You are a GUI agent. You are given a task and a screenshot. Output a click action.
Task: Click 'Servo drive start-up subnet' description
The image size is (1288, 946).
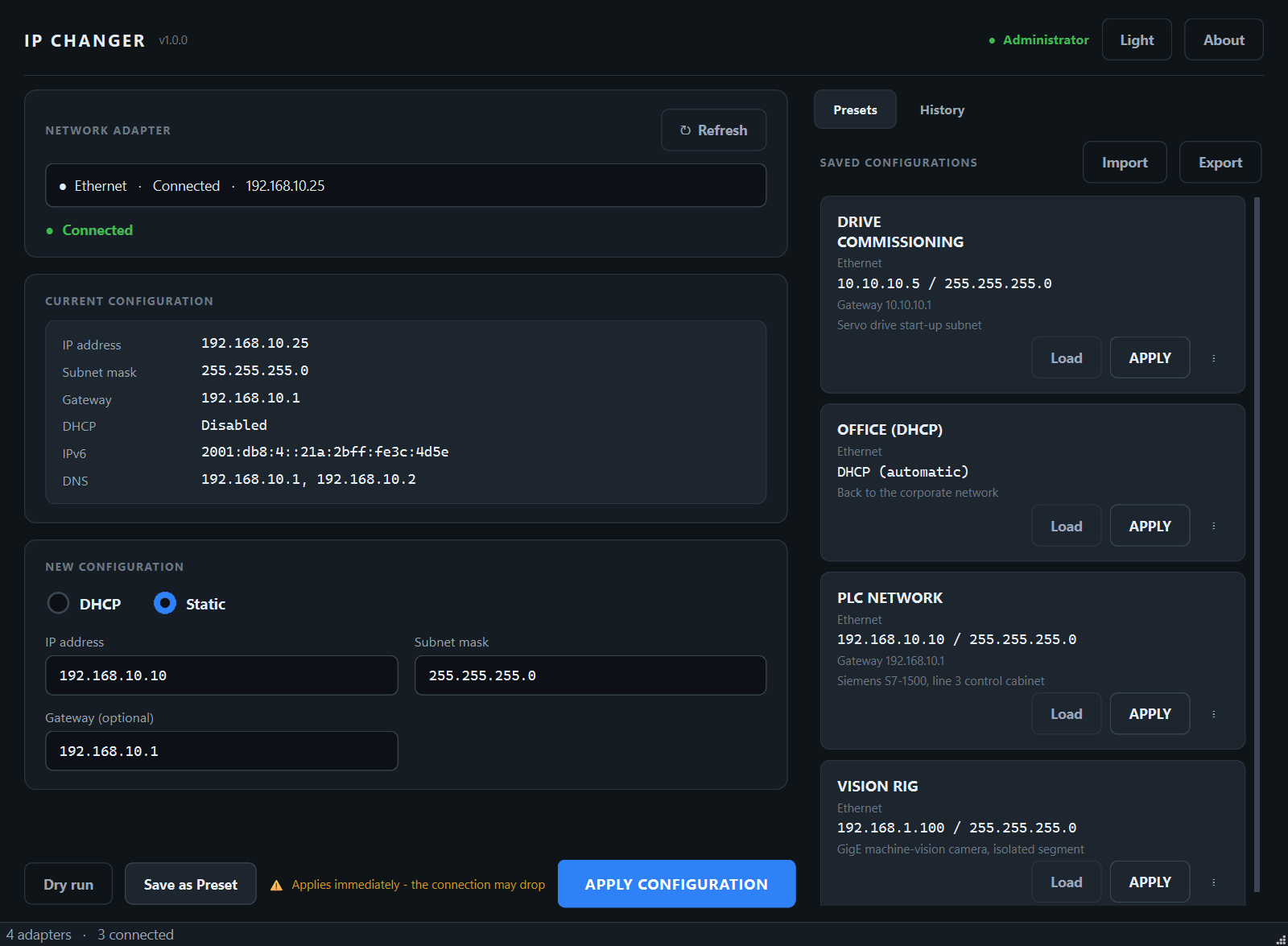click(909, 325)
